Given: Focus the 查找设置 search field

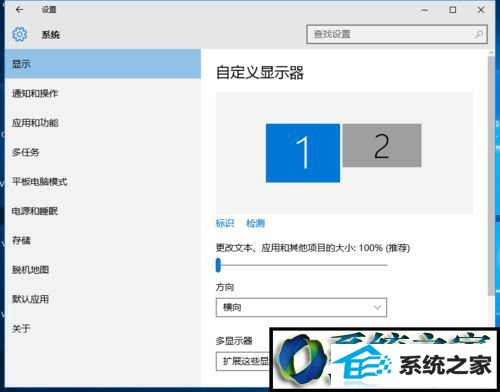Looking at the screenshot, I should click(397, 34).
